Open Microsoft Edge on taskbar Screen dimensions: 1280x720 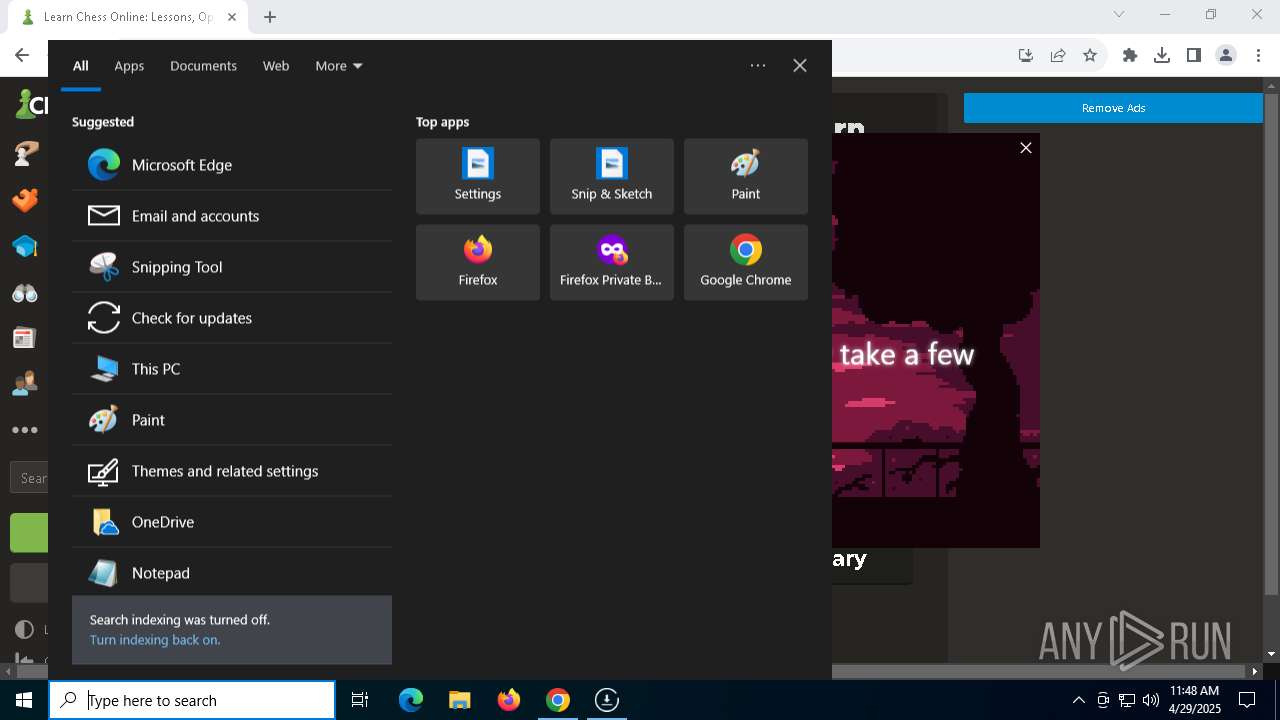411,700
